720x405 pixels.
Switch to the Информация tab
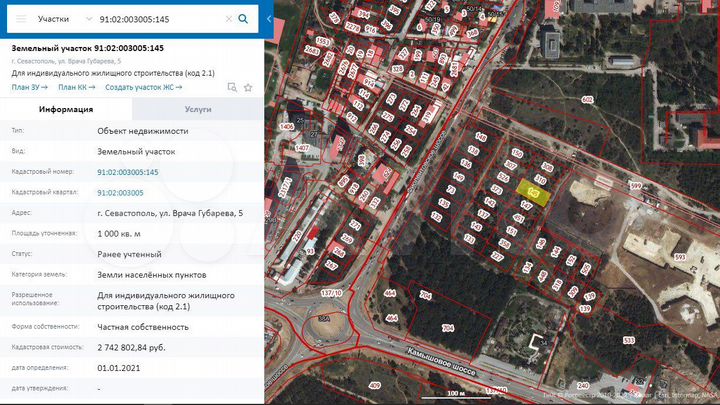(x=66, y=110)
